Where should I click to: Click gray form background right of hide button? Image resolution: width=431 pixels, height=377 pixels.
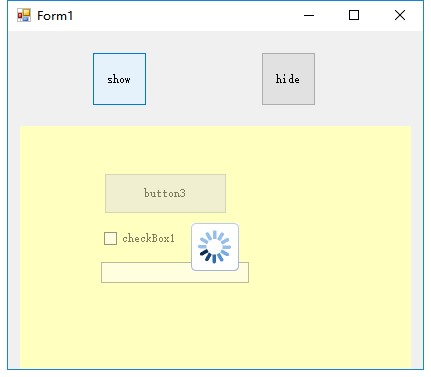(368, 79)
